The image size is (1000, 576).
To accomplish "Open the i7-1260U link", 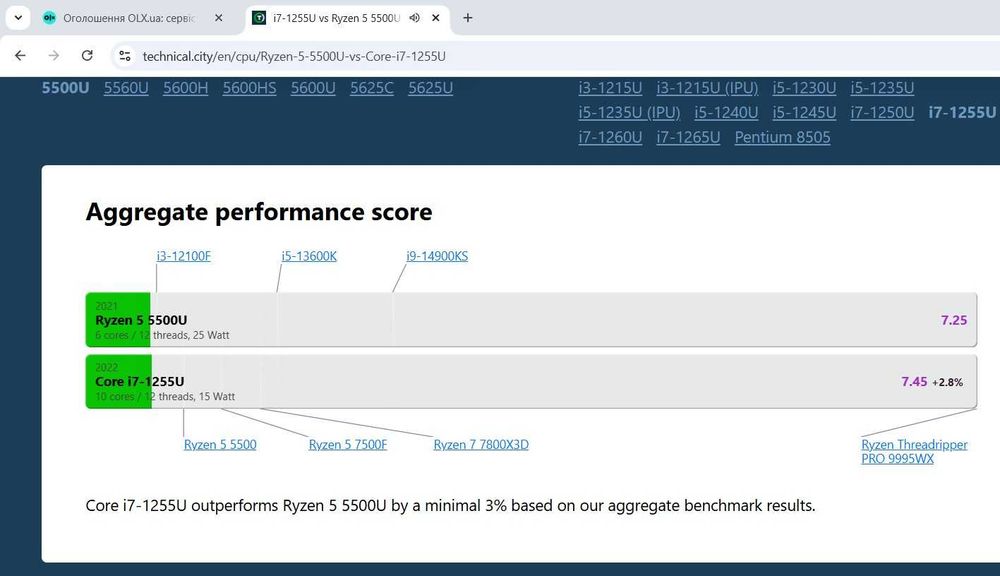I will pos(610,138).
